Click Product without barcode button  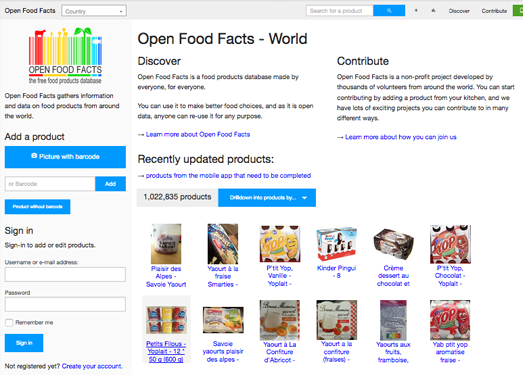37,207
